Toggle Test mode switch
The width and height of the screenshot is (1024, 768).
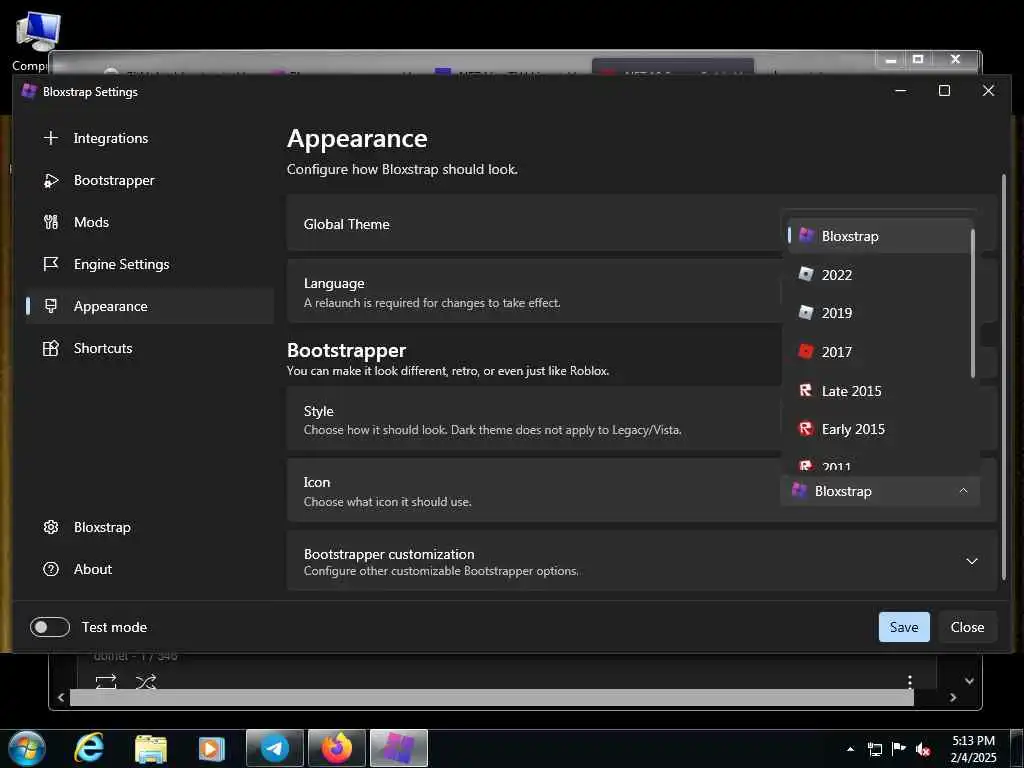pyautogui.click(x=50, y=627)
